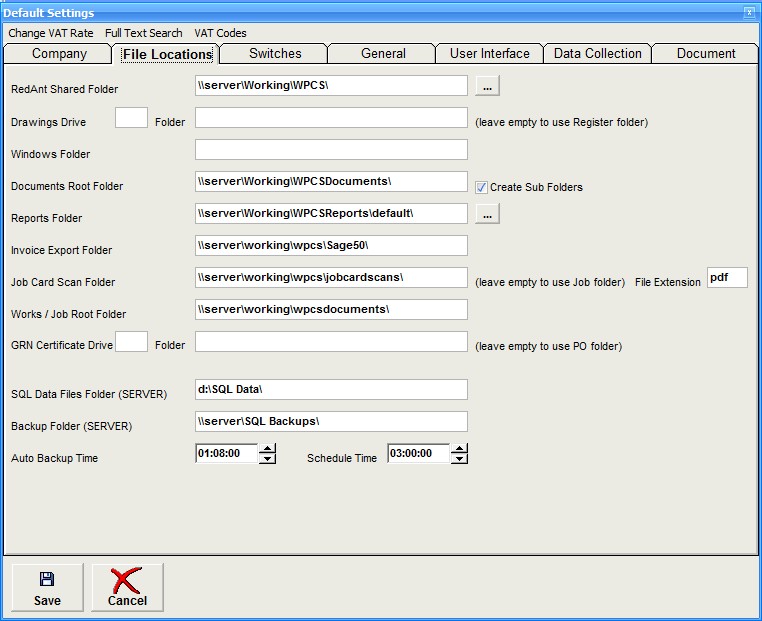Image resolution: width=762 pixels, height=621 pixels.
Task: Switch to the Company tab
Action: (x=59, y=54)
